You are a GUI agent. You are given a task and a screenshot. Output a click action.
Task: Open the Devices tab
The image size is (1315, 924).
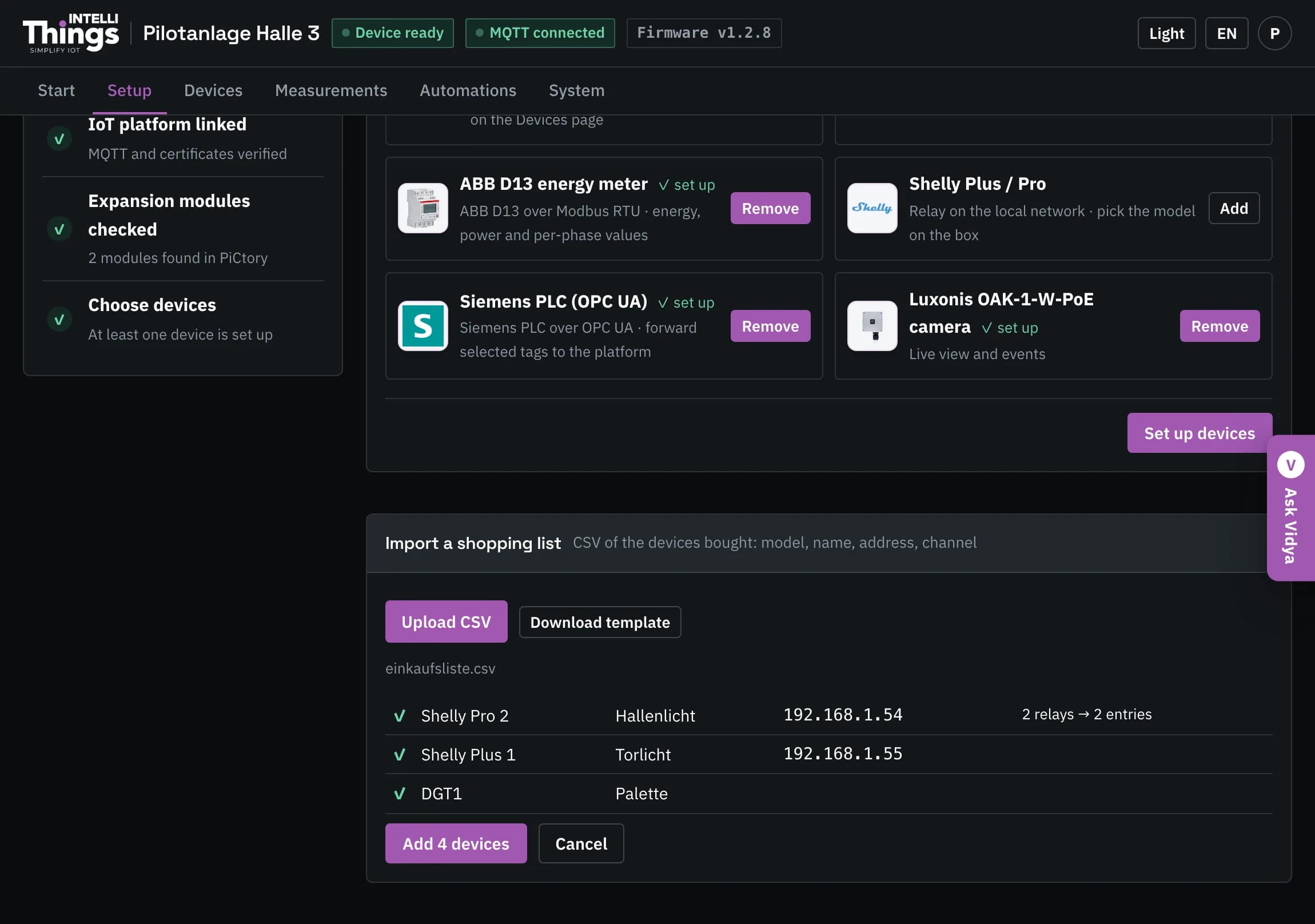(x=213, y=90)
